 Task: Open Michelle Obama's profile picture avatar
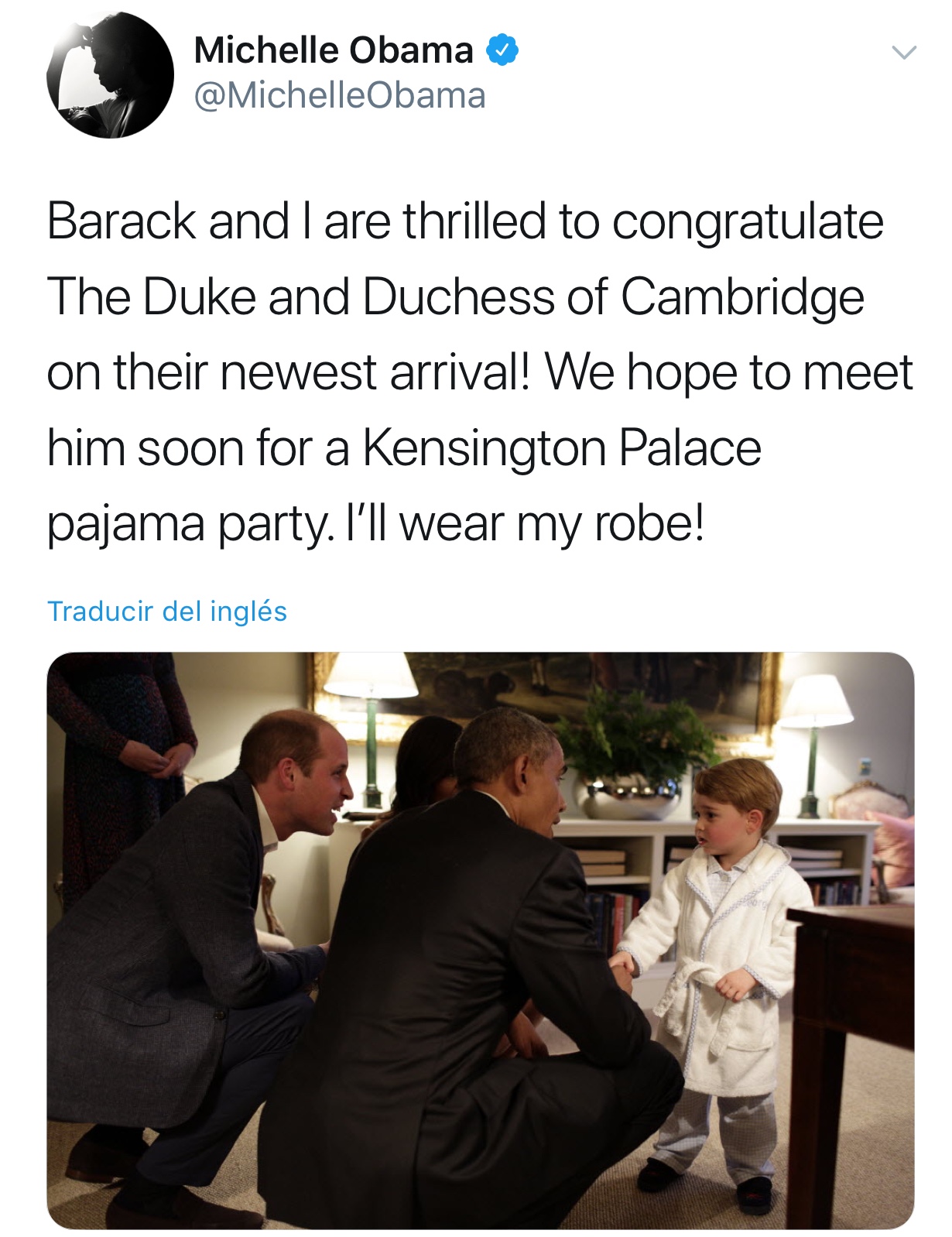(x=110, y=75)
